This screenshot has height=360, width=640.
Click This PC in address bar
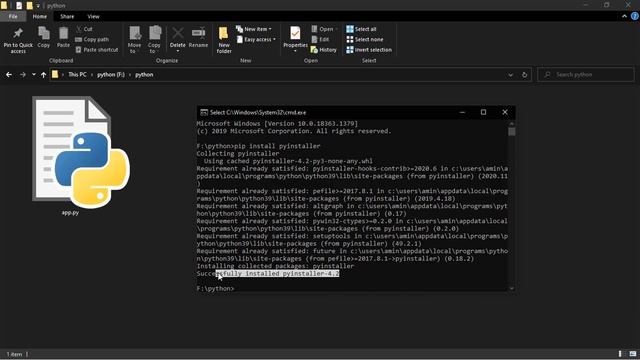click(77, 75)
